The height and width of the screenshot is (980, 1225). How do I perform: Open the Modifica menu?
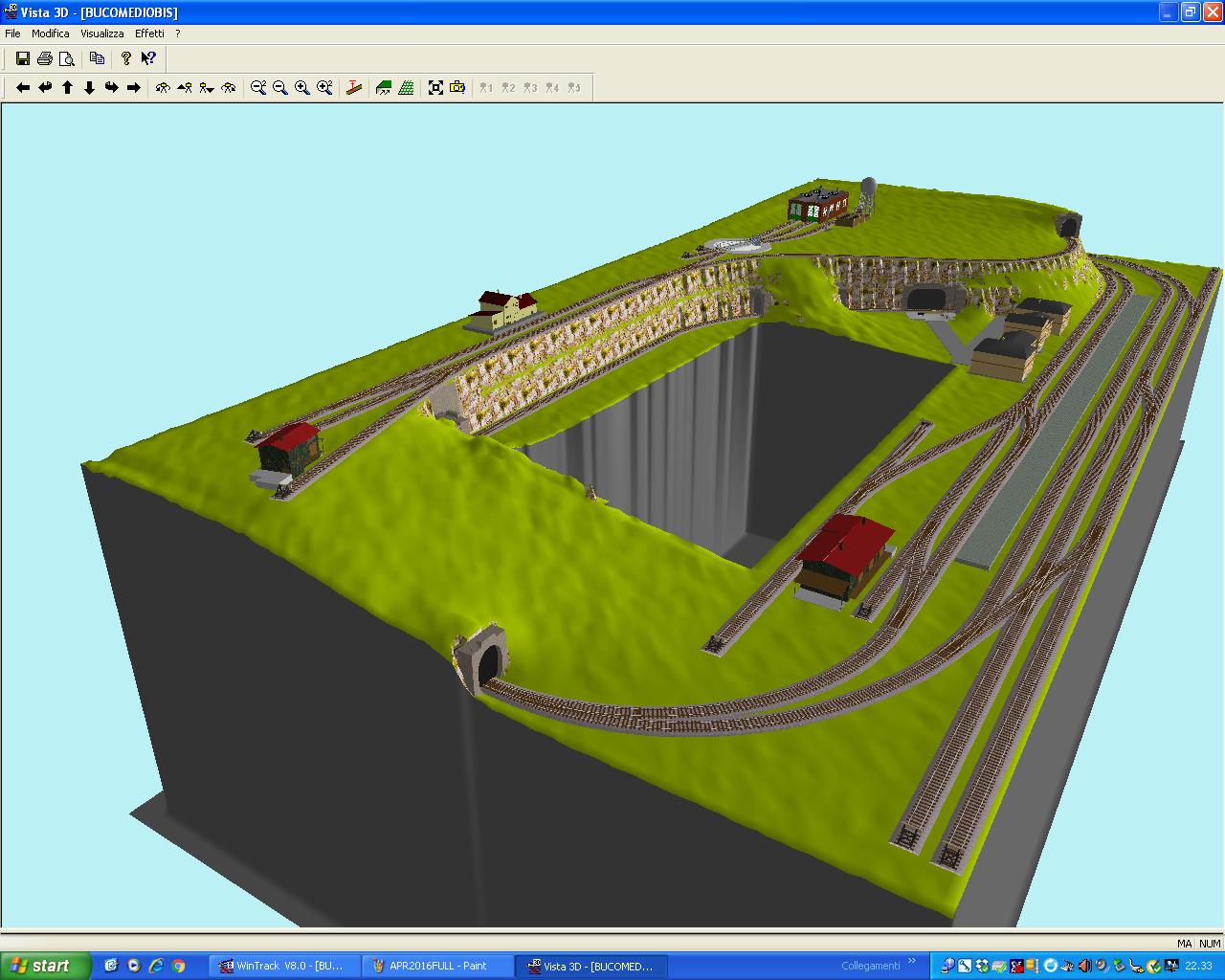(51, 33)
